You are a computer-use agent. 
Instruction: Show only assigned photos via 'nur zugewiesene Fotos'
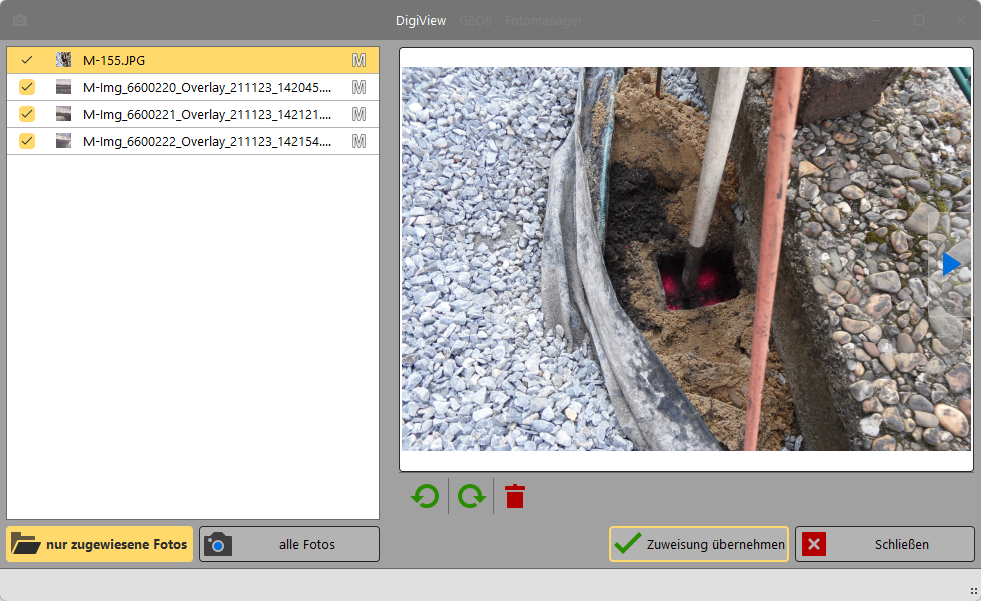[x=100, y=544]
